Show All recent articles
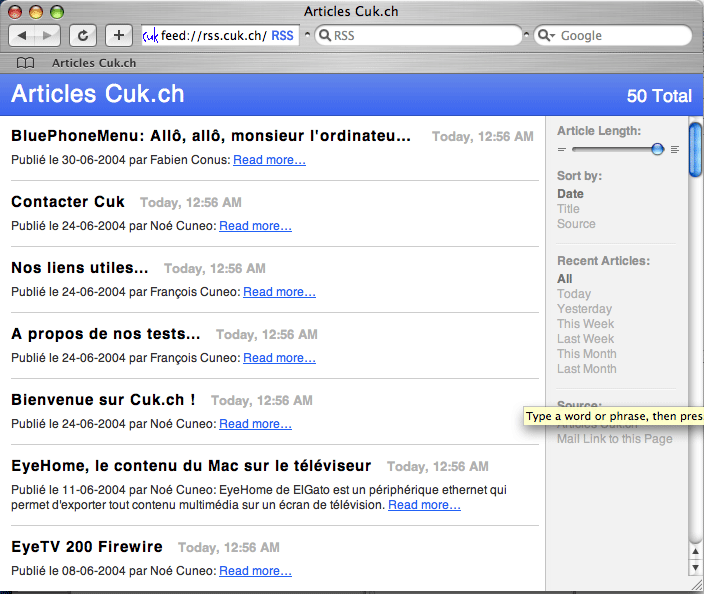The width and height of the screenshot is (704, 594). pos(564,279)
